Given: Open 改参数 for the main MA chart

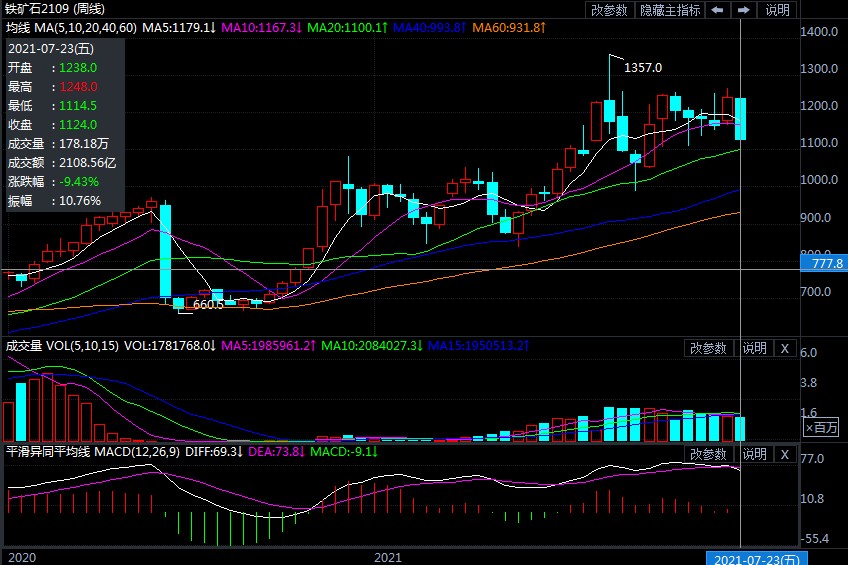Looking at the screenshot, I should click(609, 10).
